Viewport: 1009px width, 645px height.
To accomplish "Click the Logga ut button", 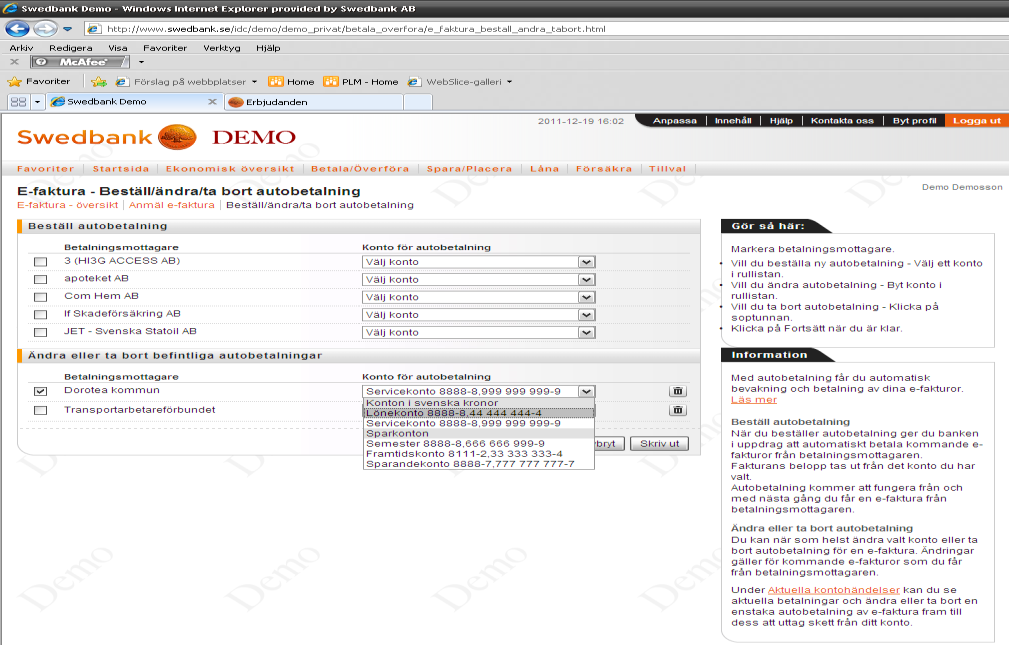I will pyautogui.click(x=977, y=120).
